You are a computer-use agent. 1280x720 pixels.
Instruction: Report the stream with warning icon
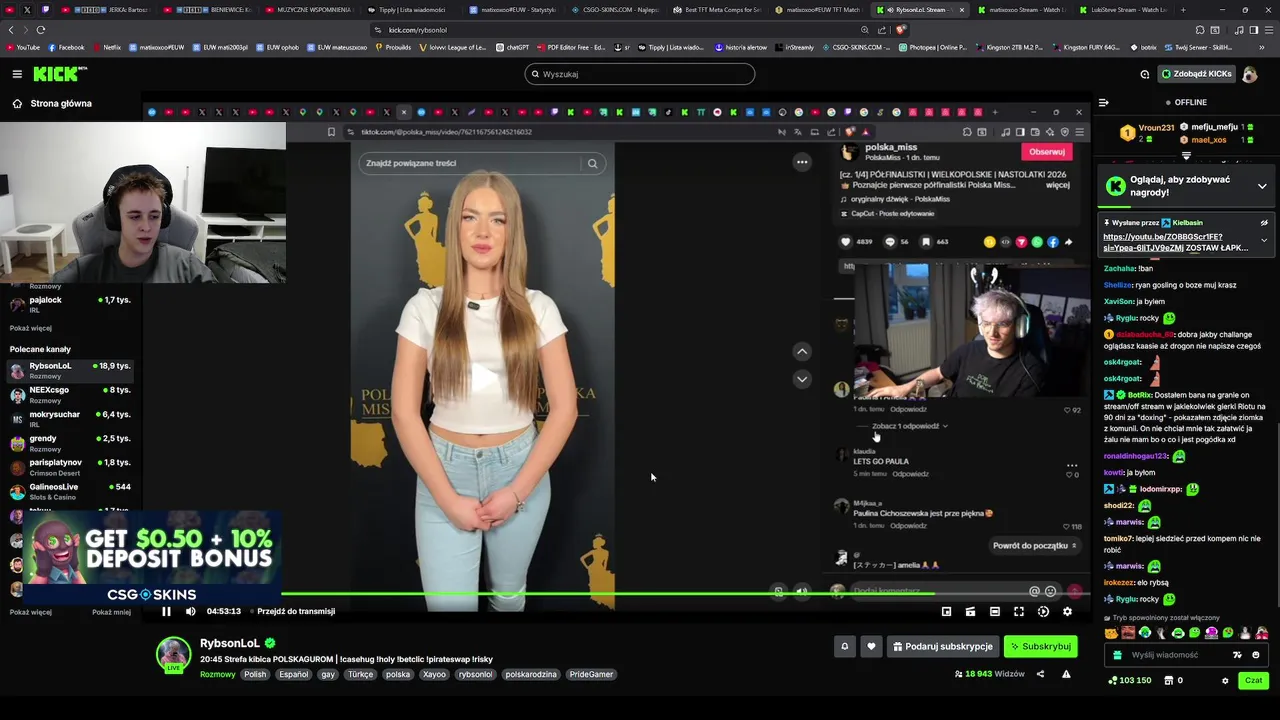pos(1066,674)
